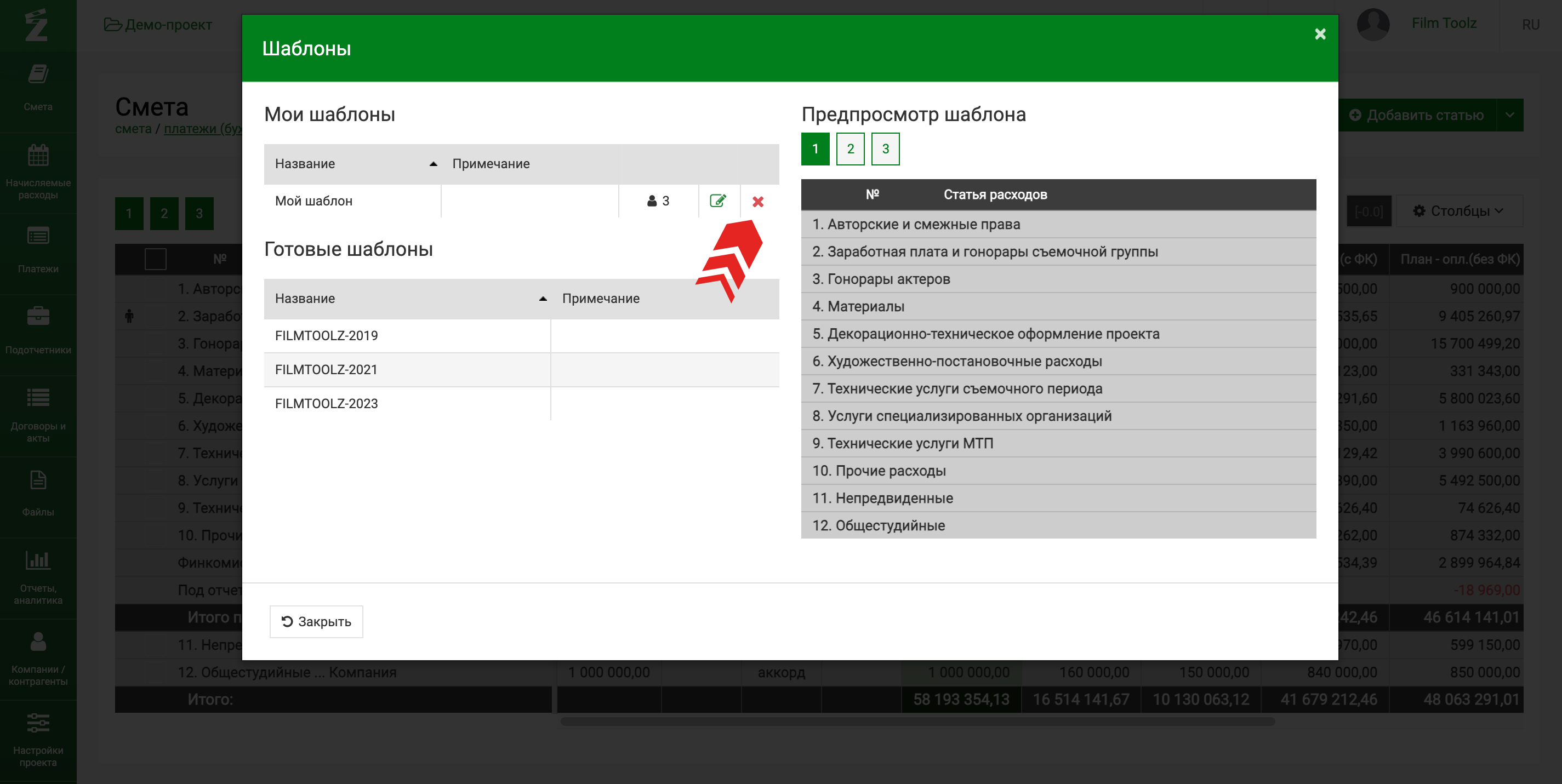
Task: Open the платежи link under Смета
Action: tap(203, 129)
